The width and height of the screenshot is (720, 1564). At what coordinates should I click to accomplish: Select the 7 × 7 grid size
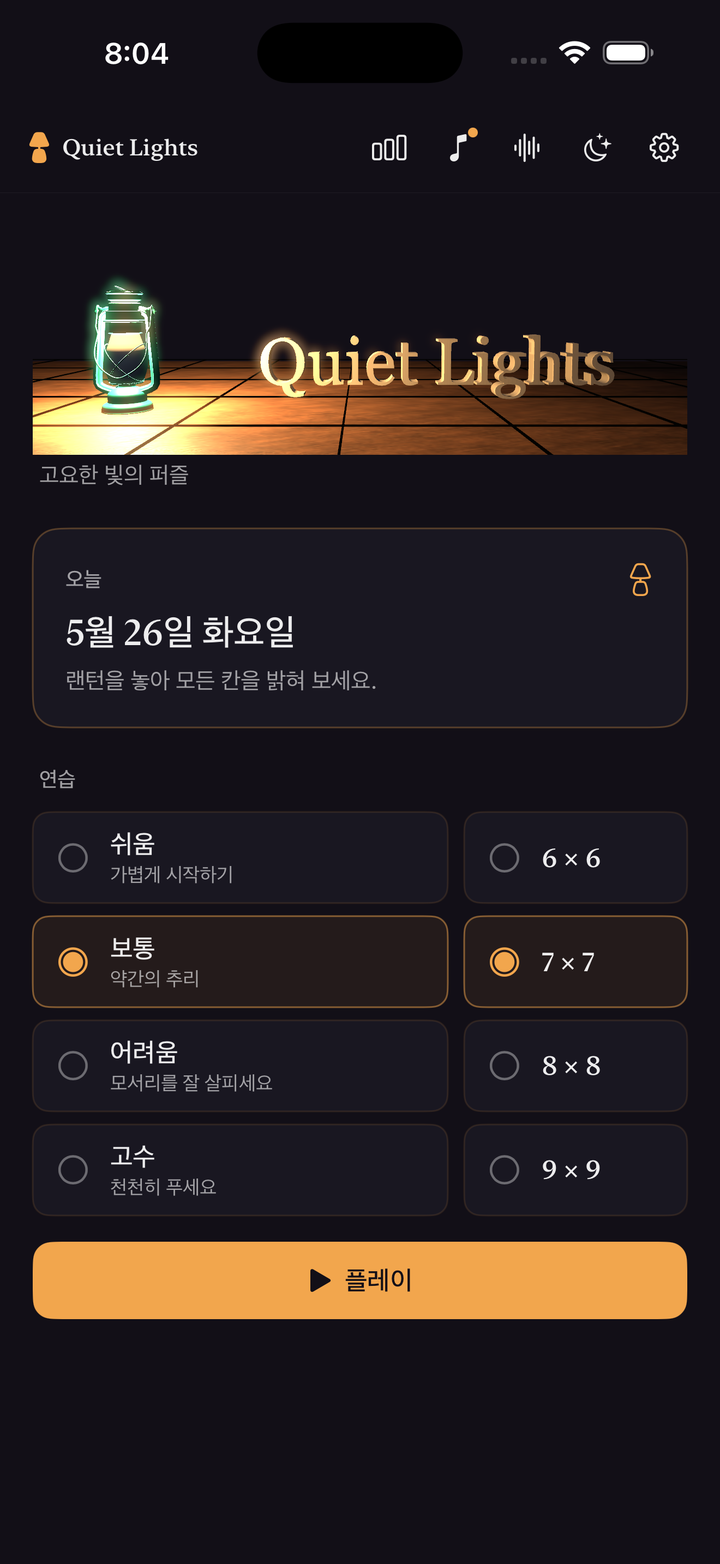pos(576,962)
